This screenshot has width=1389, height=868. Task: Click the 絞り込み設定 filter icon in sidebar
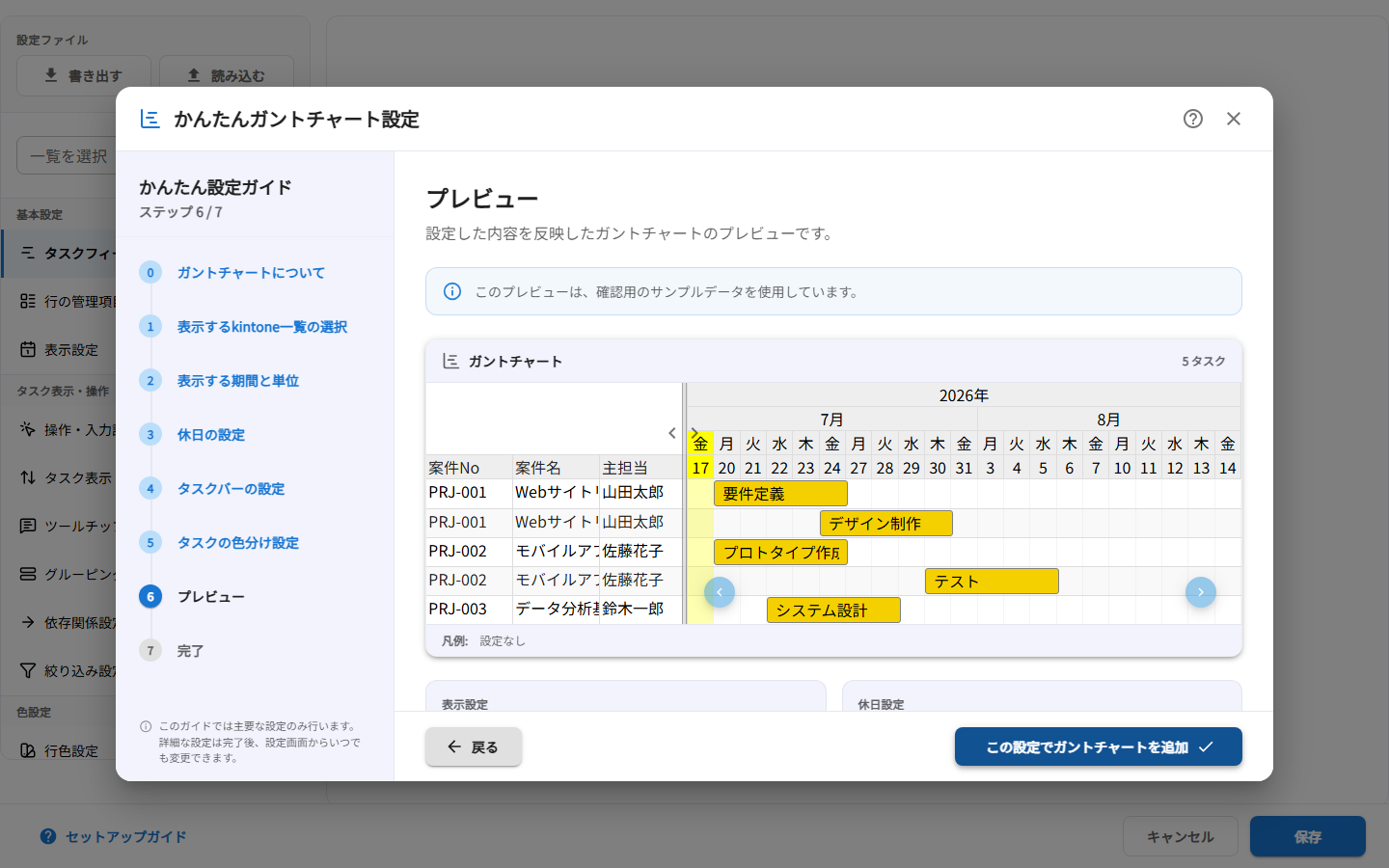(x=28, y=670)
